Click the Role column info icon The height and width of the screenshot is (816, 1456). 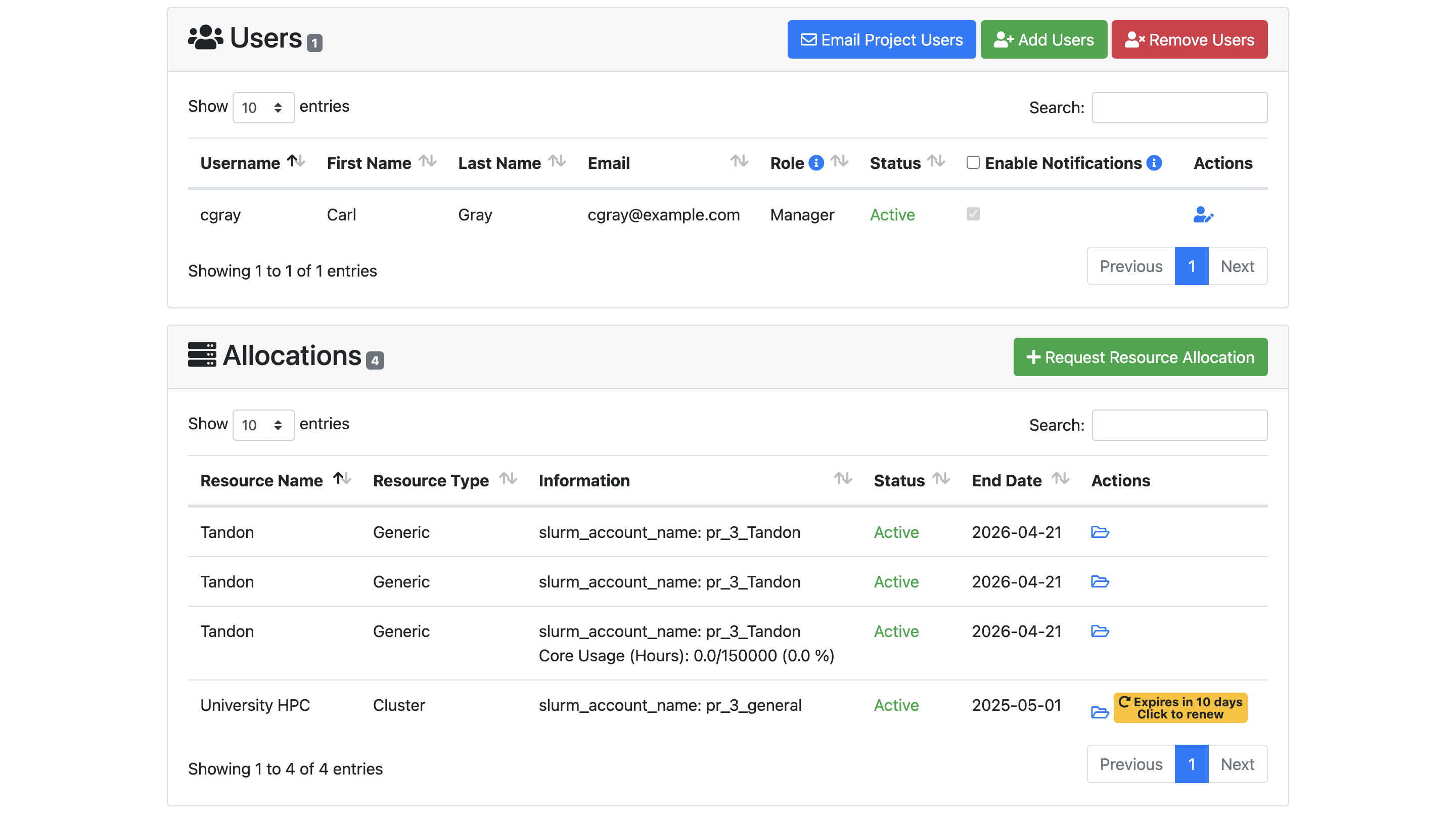[815, 163]
